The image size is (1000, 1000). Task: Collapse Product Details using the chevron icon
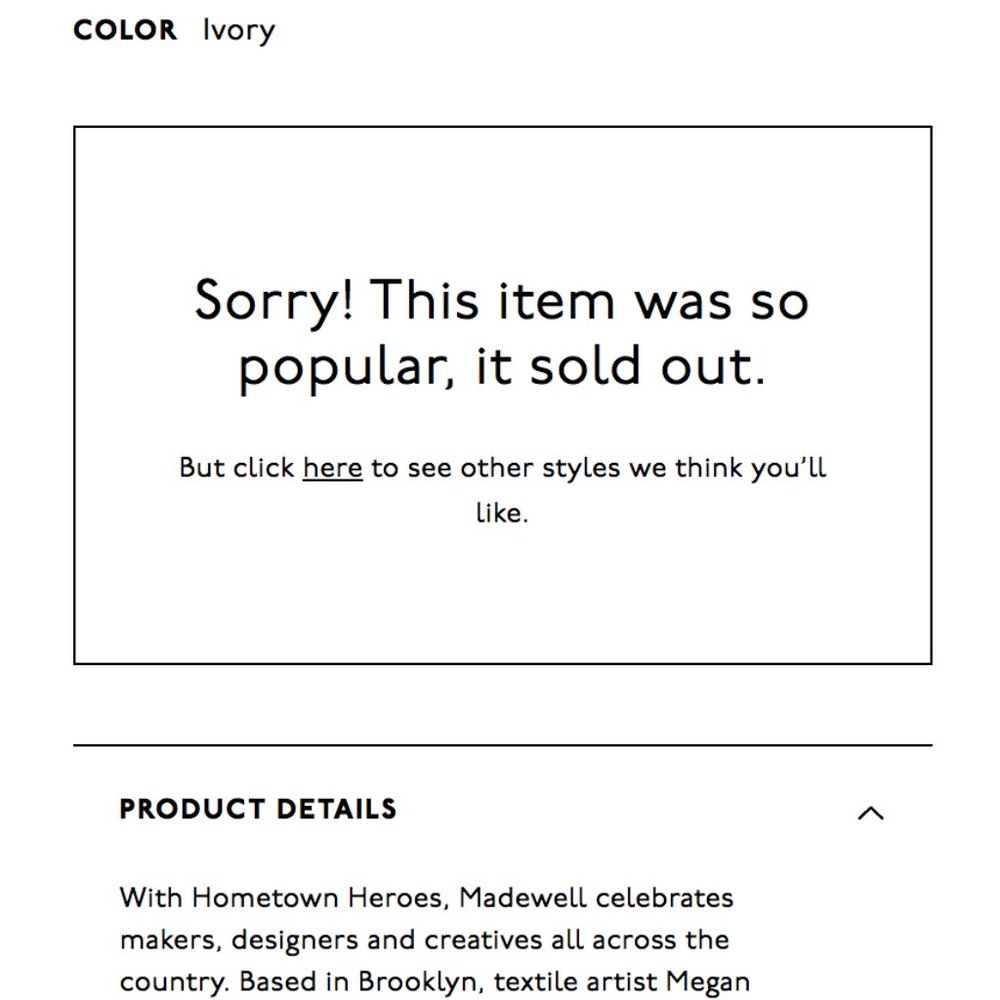click(871, 812)
